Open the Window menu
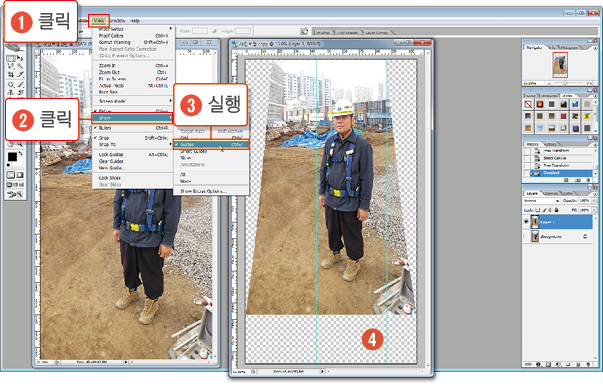 point(117,21)
